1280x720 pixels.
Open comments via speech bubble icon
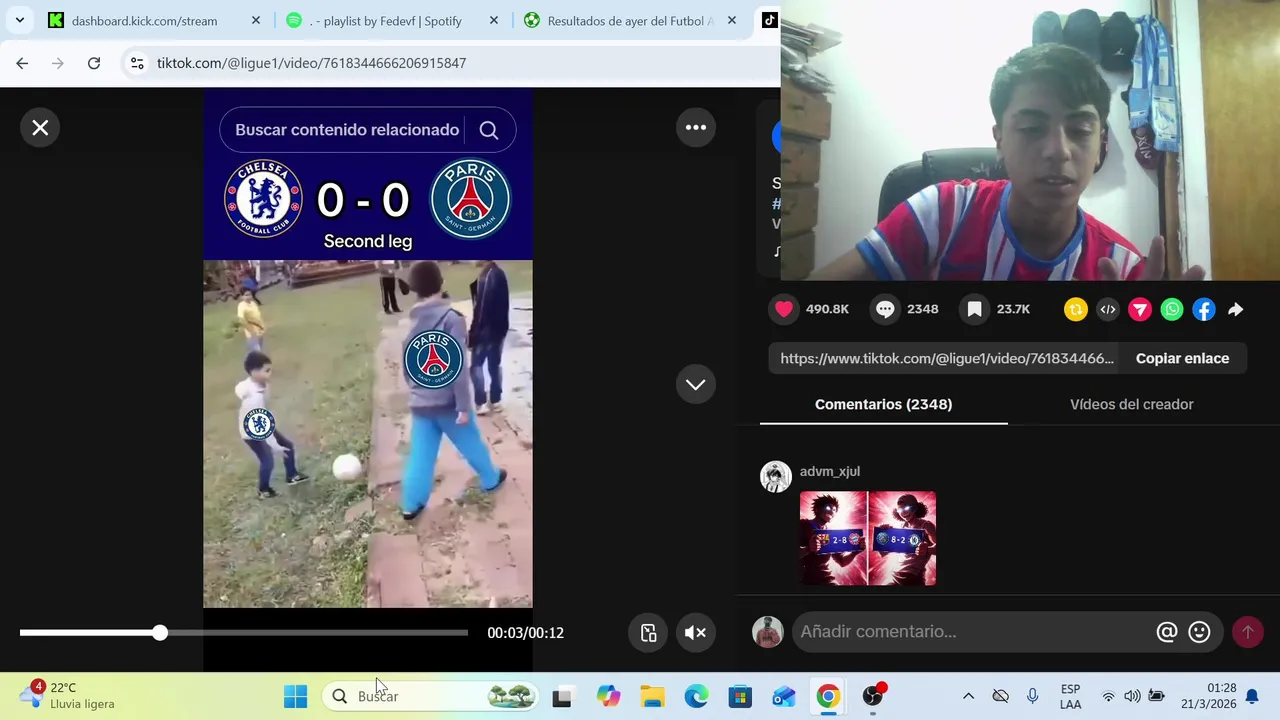(885, 309)
